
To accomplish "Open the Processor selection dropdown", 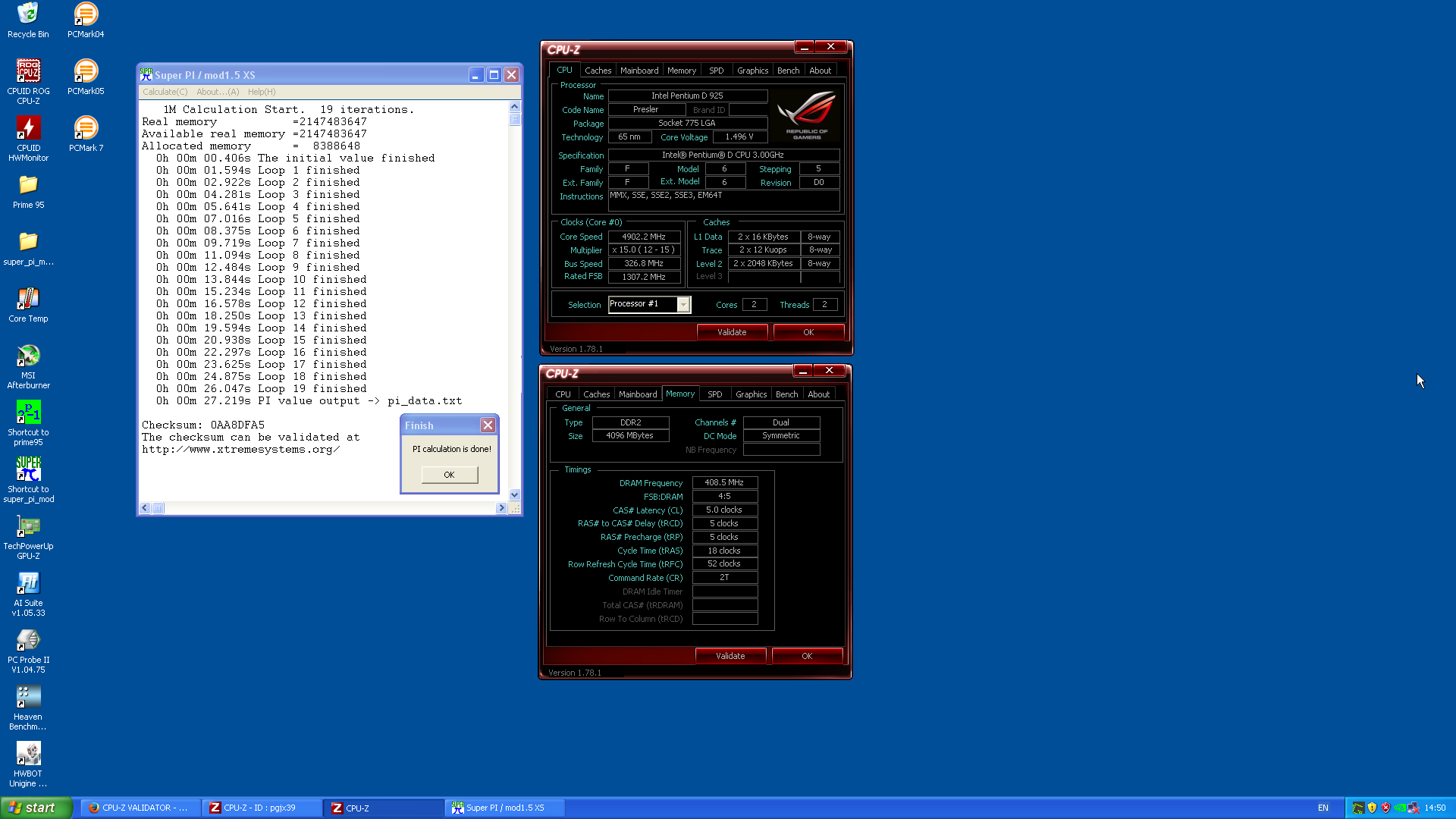I will 683,304.
